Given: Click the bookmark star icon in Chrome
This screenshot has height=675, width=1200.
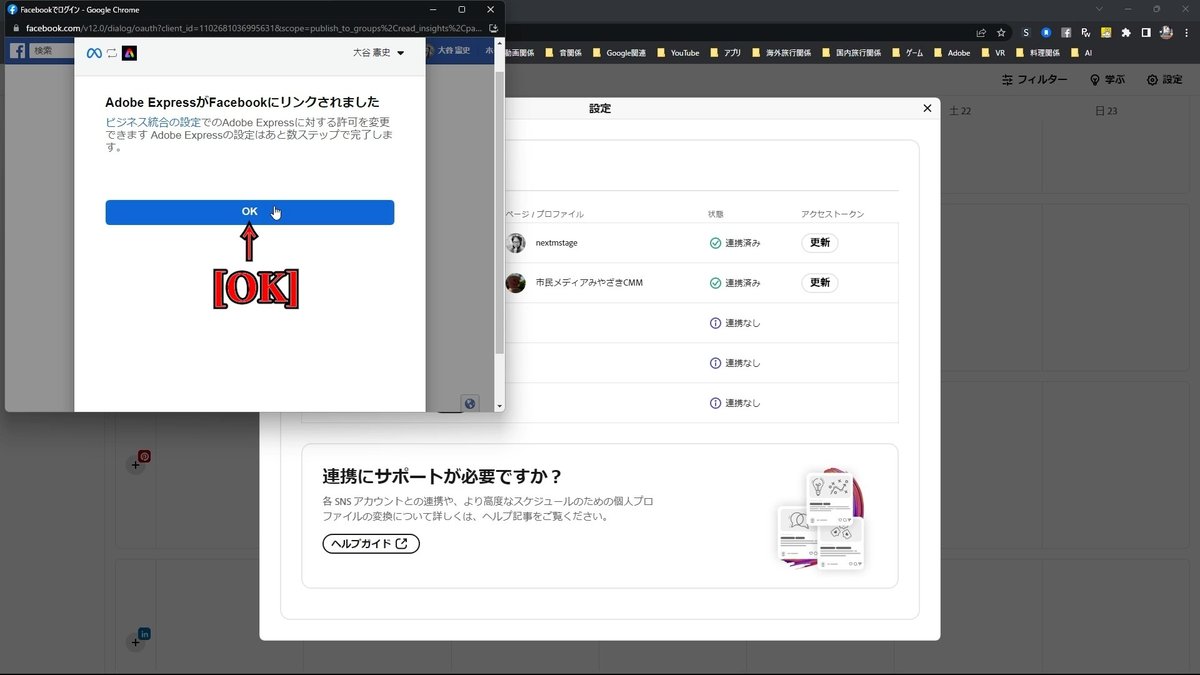Looking at the screenshot, I should tap(1001, 32).
